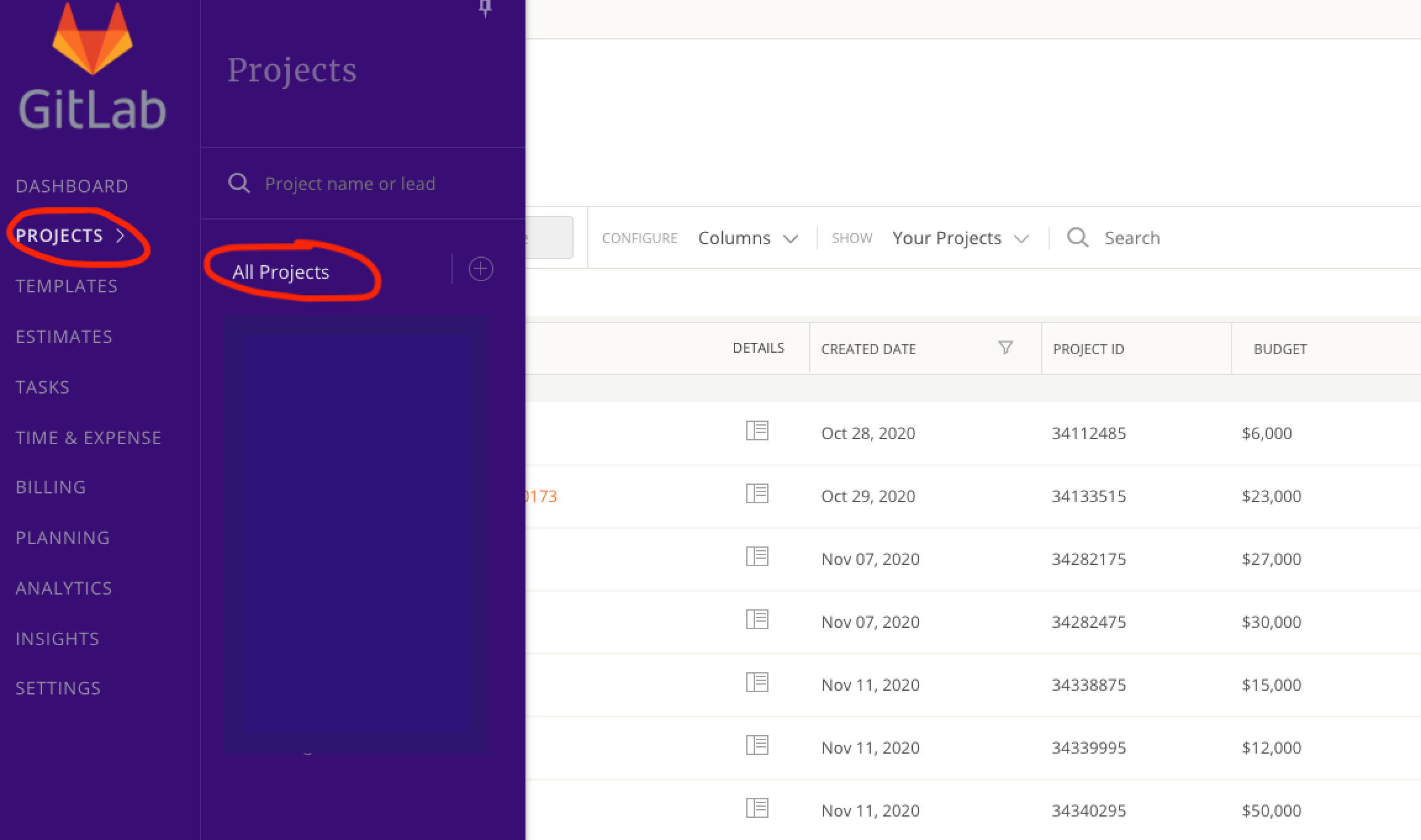Screen dimensions: 1421x840
Task: Open details icon for project 34338875
Action: (757, 682)
